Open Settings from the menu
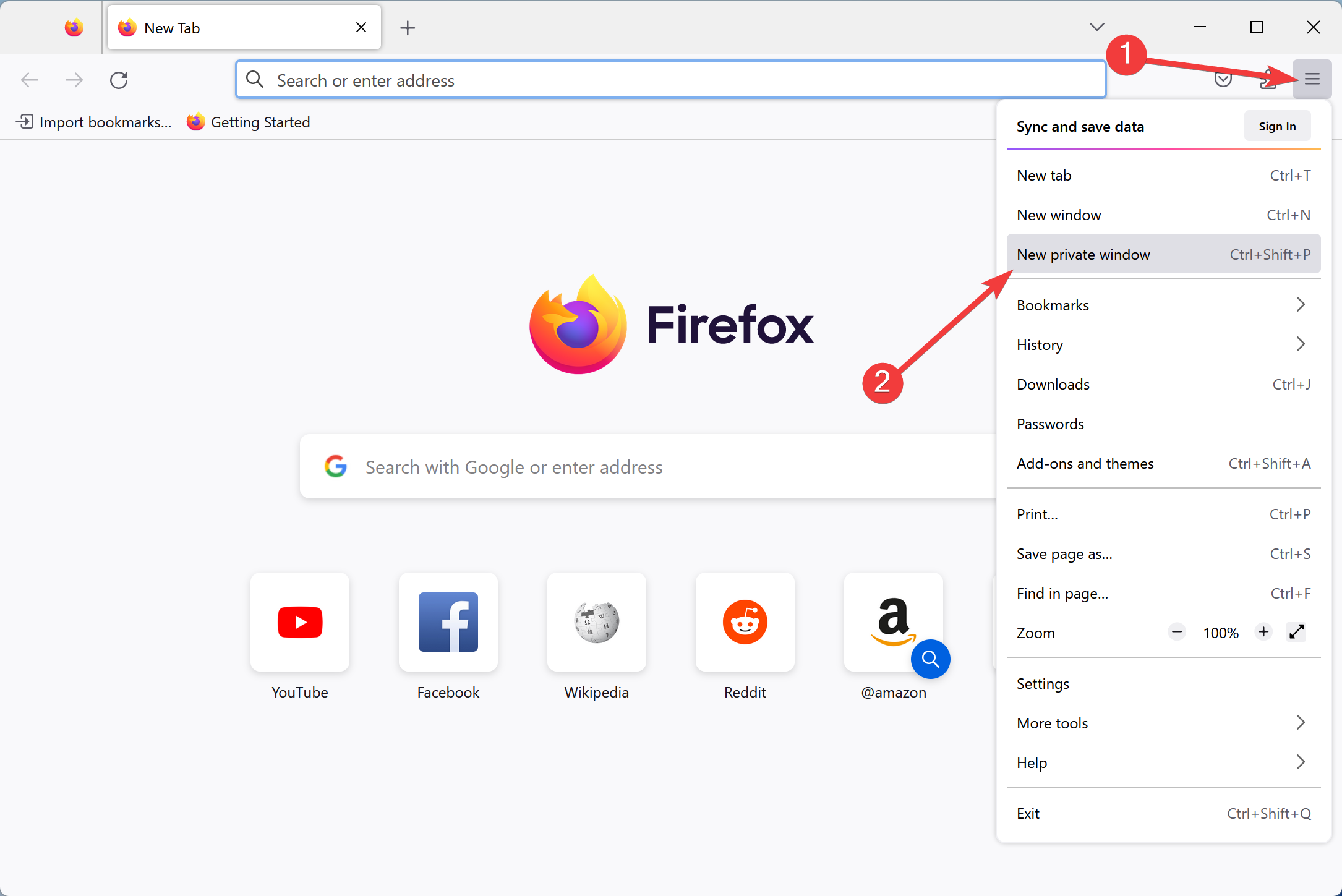Image resolution: width=1342 pixels, height=896 pixels. coord(1043,683)
